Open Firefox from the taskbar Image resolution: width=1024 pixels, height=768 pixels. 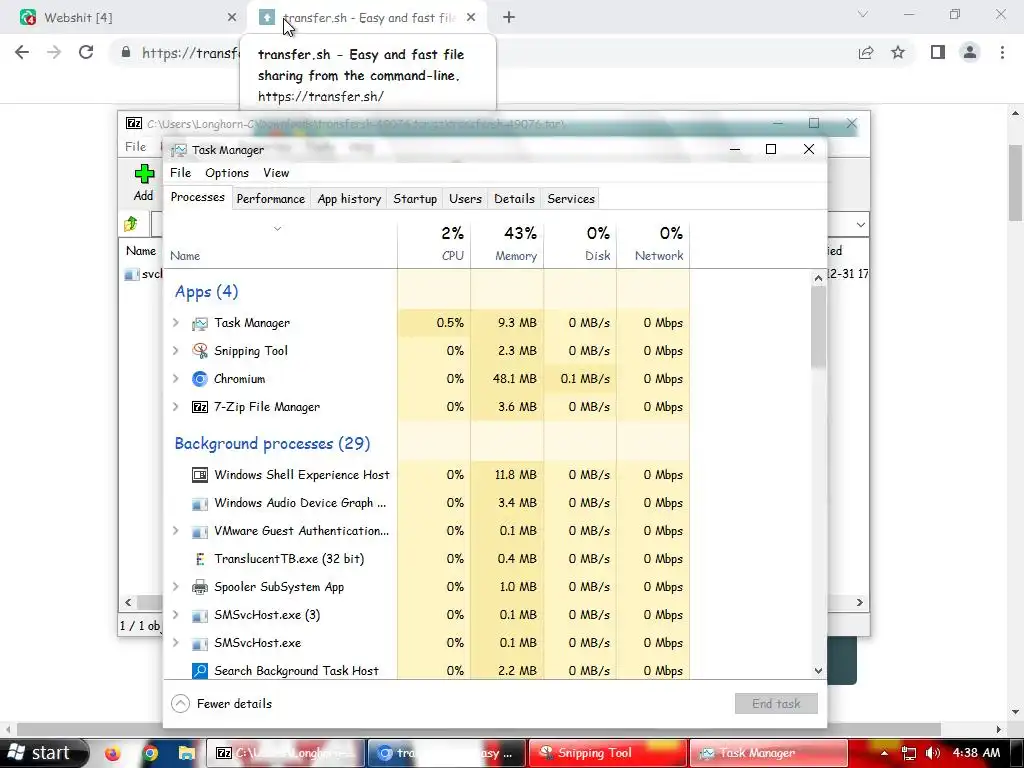pos(113,753)
